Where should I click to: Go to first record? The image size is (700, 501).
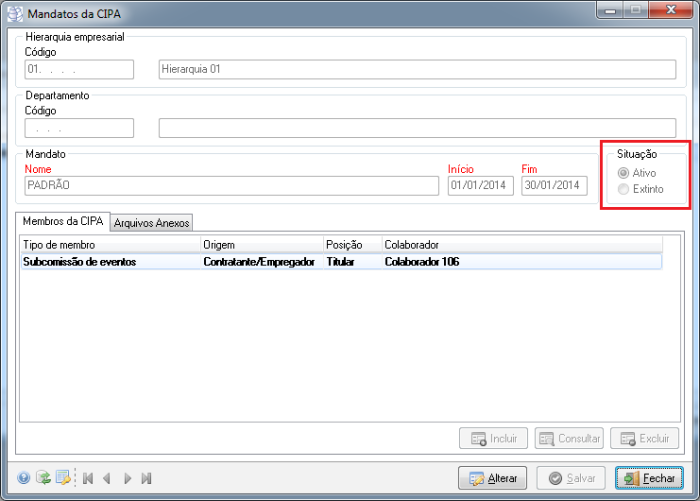[88, 478]
